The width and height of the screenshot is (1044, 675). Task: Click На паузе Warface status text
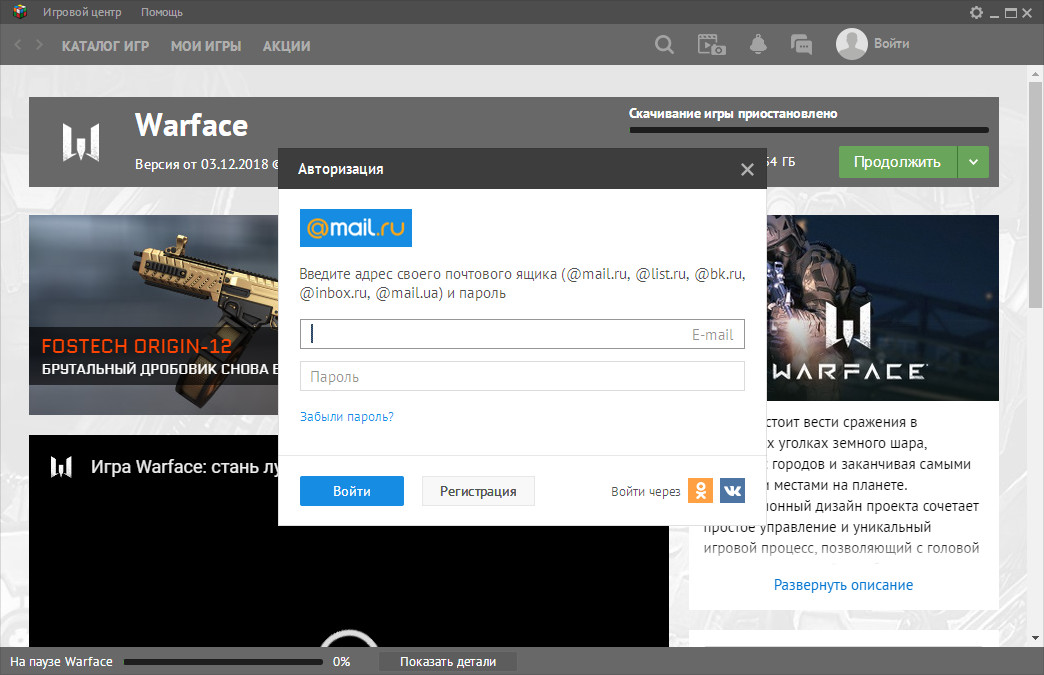(x=61, y=662)
